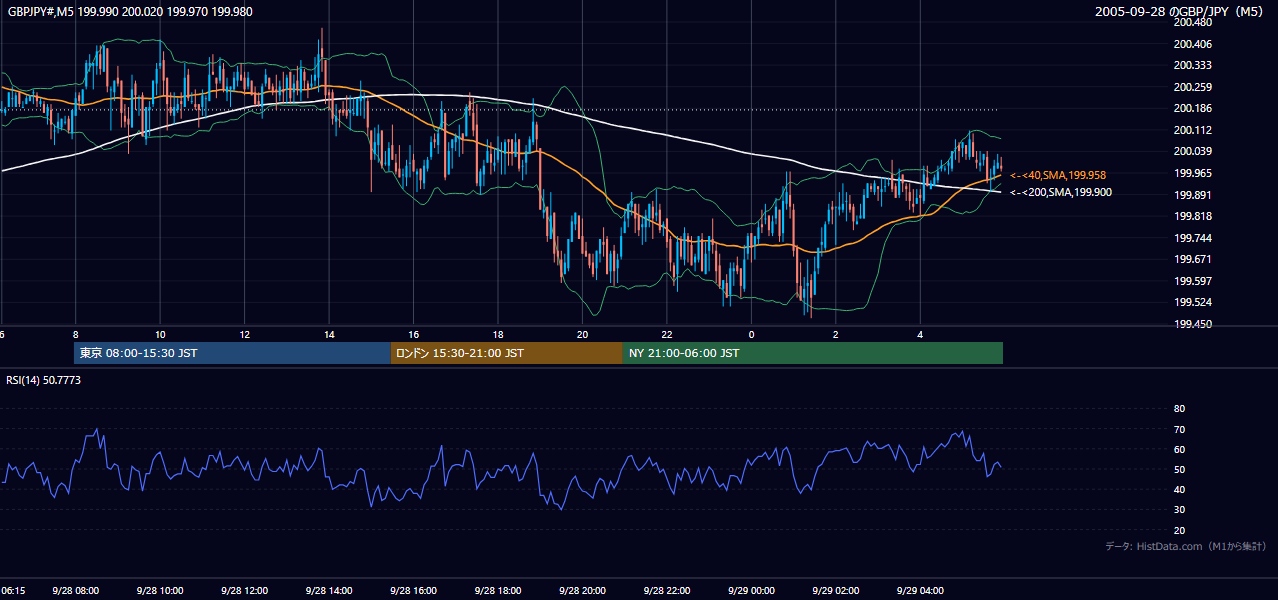The image size is (1278, 600).
Task: Click hour label 8 under the price chart
Action: coord(75,334)
